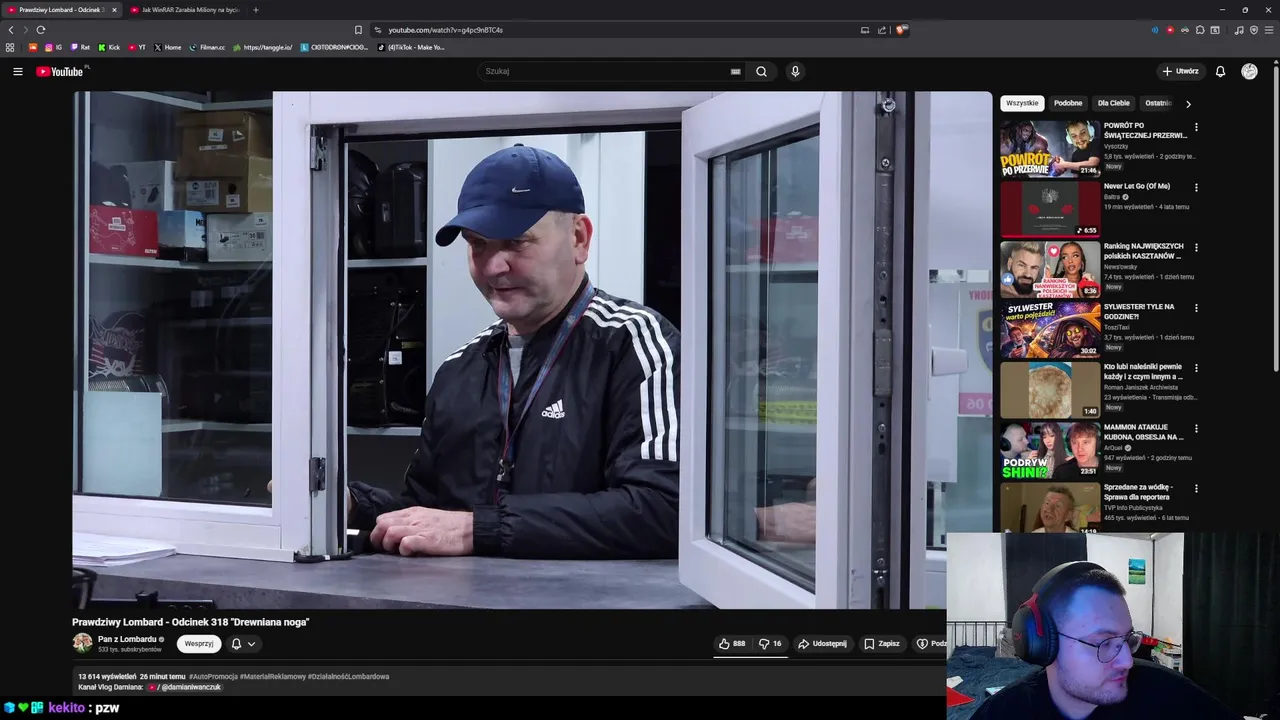
Task: Reload the page with the refresh icon
Action: 40,30
